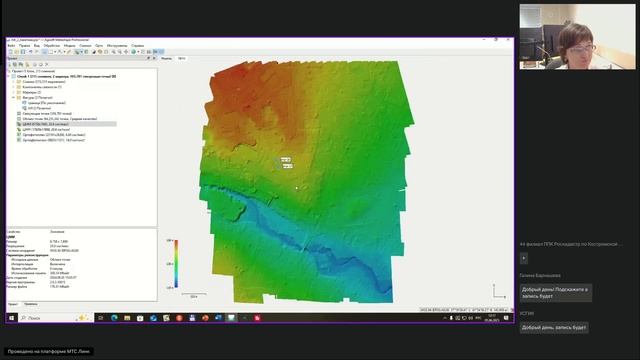Expand the Снимки folder node
The width and height of the screenshot is (640, 360).
13,82
